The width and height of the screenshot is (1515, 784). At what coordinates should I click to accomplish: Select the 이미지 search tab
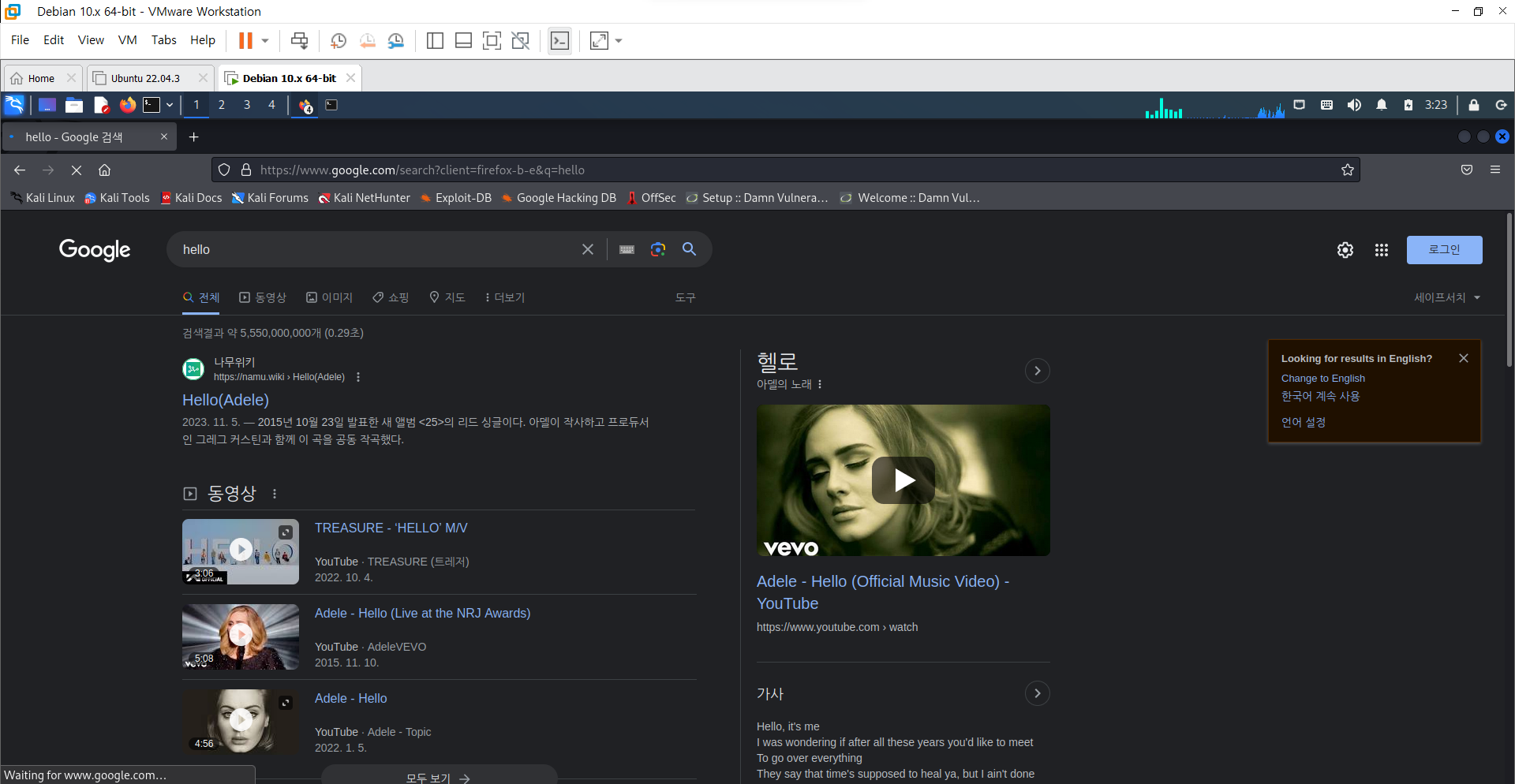(330, 297)
